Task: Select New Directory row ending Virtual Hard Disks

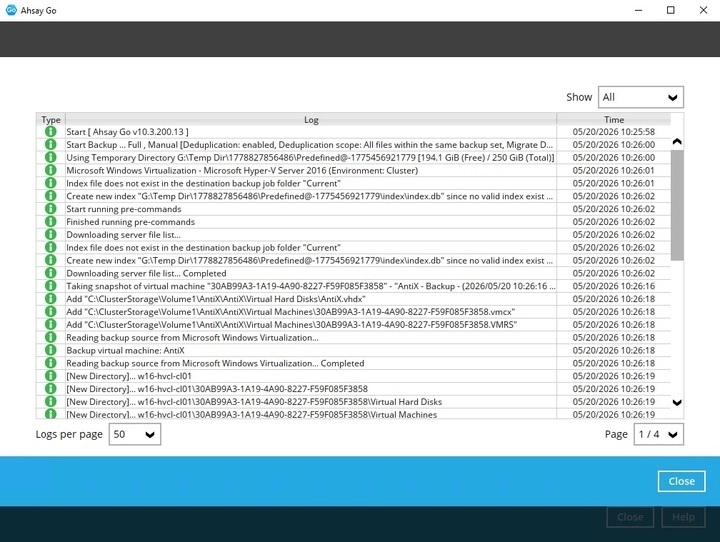Action: click(x=353, y=402)
